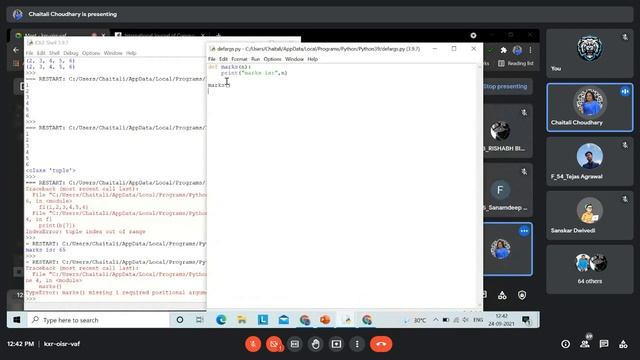Click the Sanamdeep tile in shared screen
Screen dimensions: 640x360
point(508,190)
